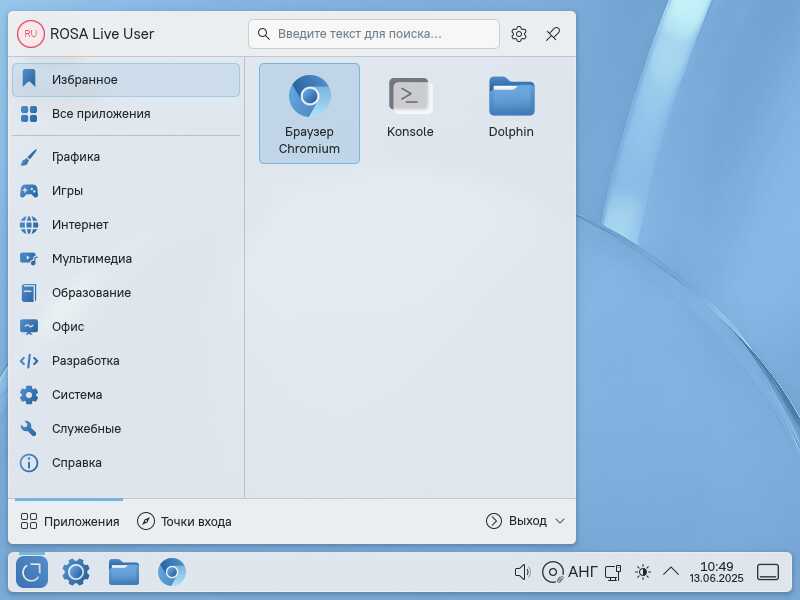Click the taskbar application launcher button

tap(32, 572)
